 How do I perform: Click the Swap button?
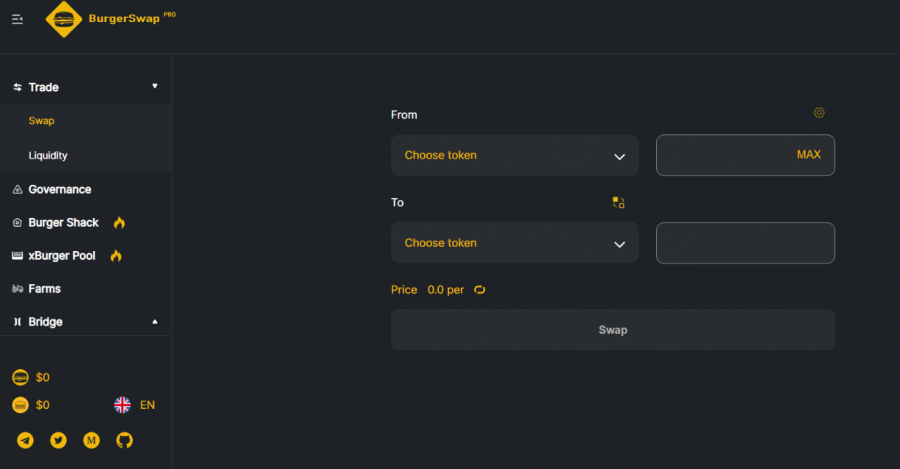612,330
